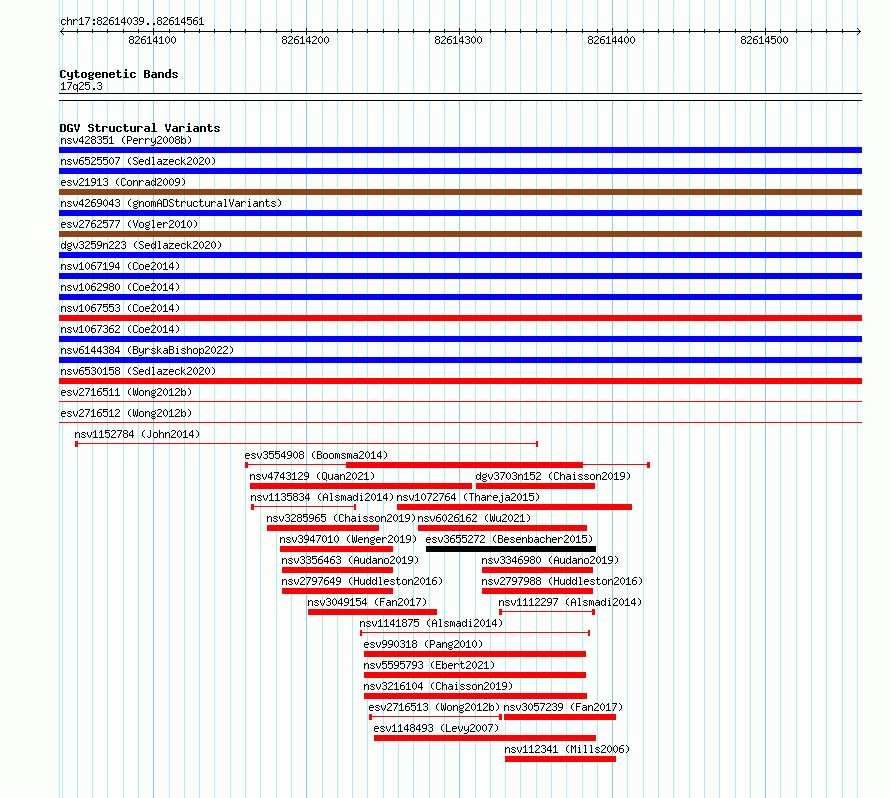The height and width of the screenshot is (798, 890).
Task: Select the nsv1067553 (Coe2014) label
Action: (120, 308)
